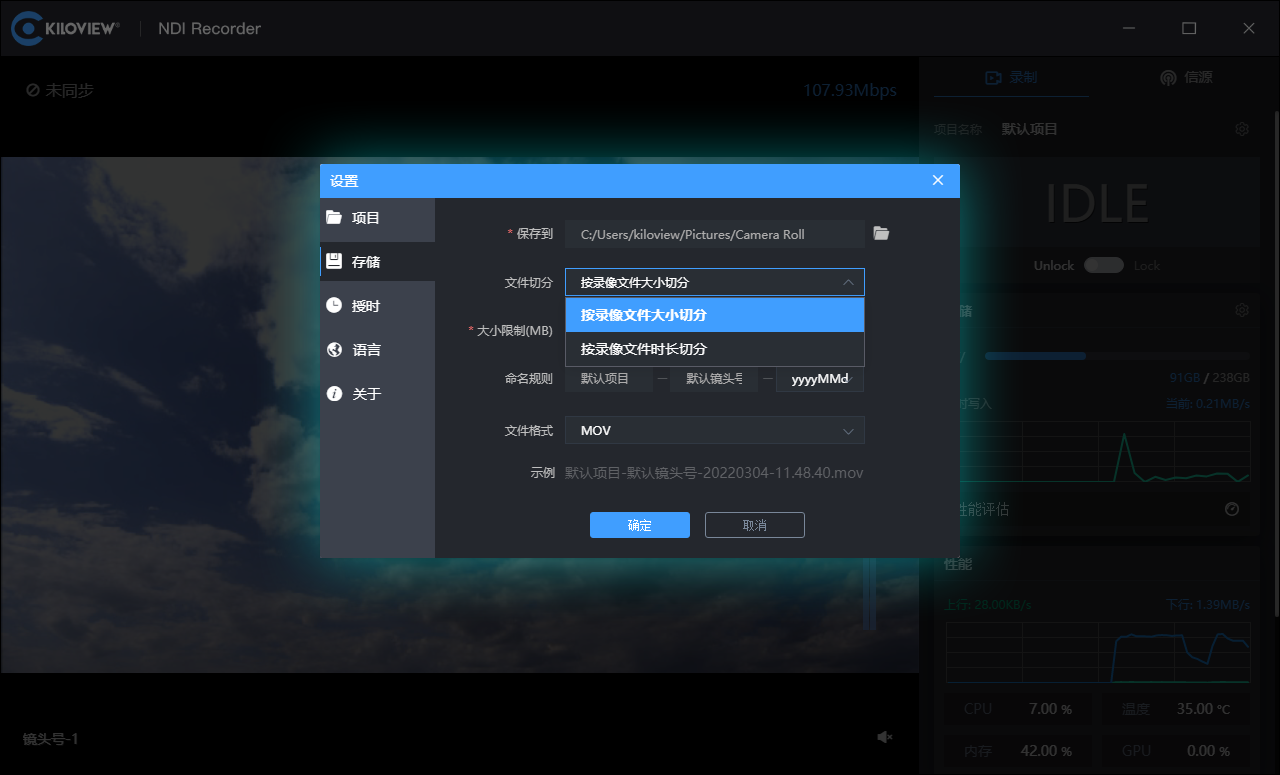The height and width of the screenshot is (775, 1280).
Task: Open the 关于 section
Action: click(377, 394)
